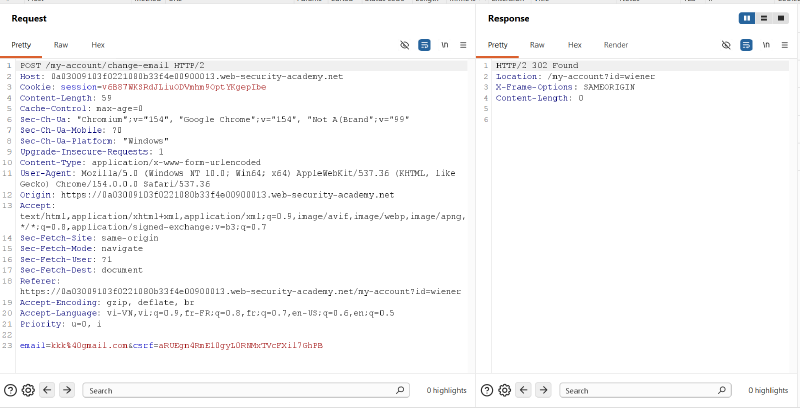800x408 pixels.
Task: Click magnifier icon in Response search box
Action: [722, 390]
